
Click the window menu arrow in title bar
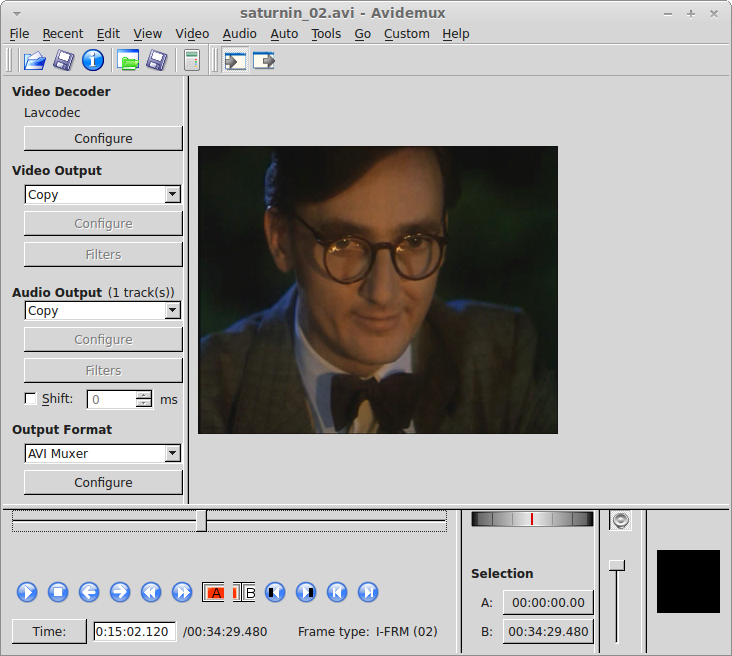tap(17, 14)
